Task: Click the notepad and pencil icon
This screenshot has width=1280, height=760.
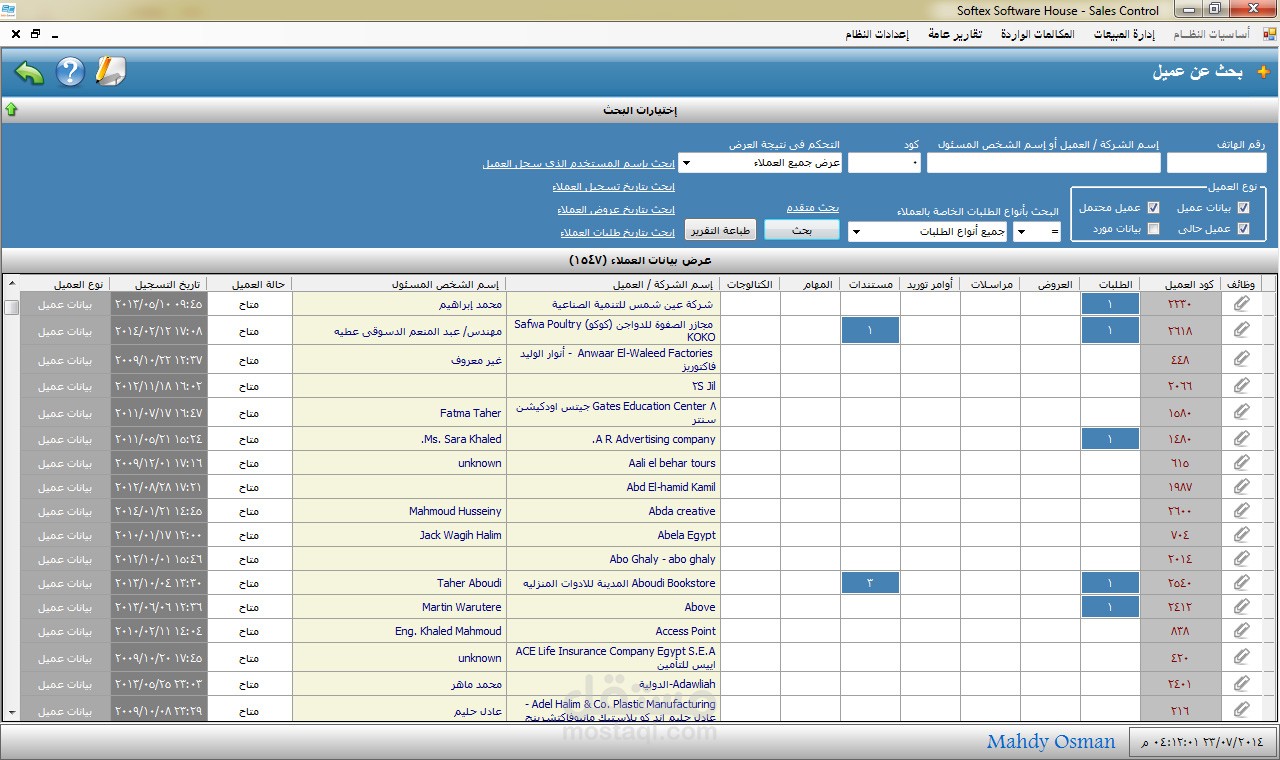Action: [x=111, y=72]
